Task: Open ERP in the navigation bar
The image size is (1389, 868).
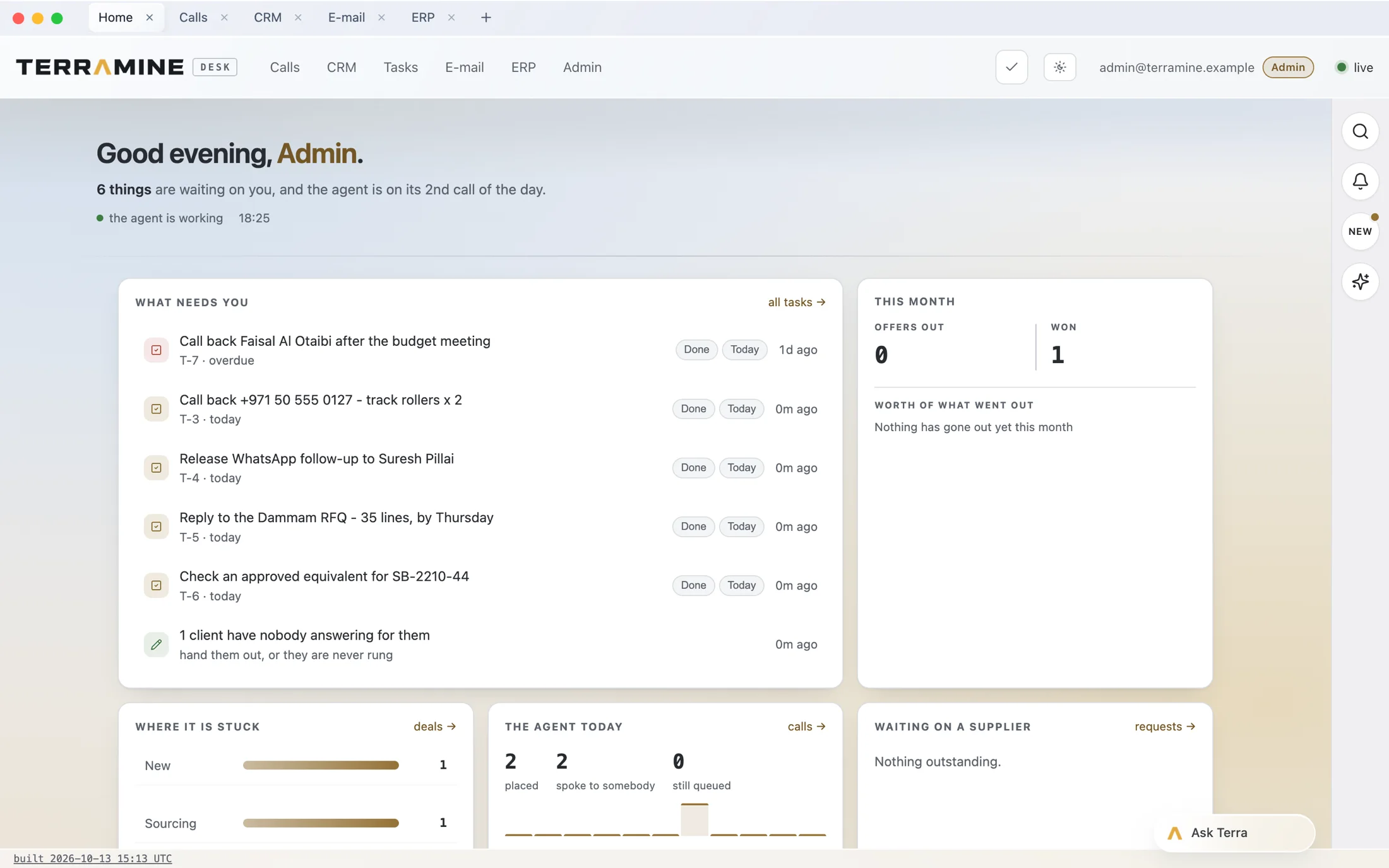Action: 523,67
